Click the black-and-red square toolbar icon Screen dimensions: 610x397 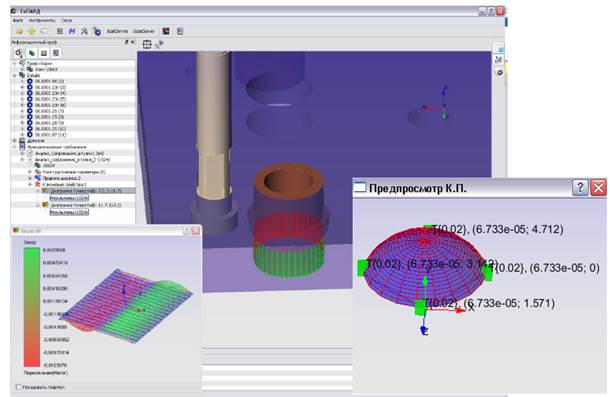coord(166,31)
